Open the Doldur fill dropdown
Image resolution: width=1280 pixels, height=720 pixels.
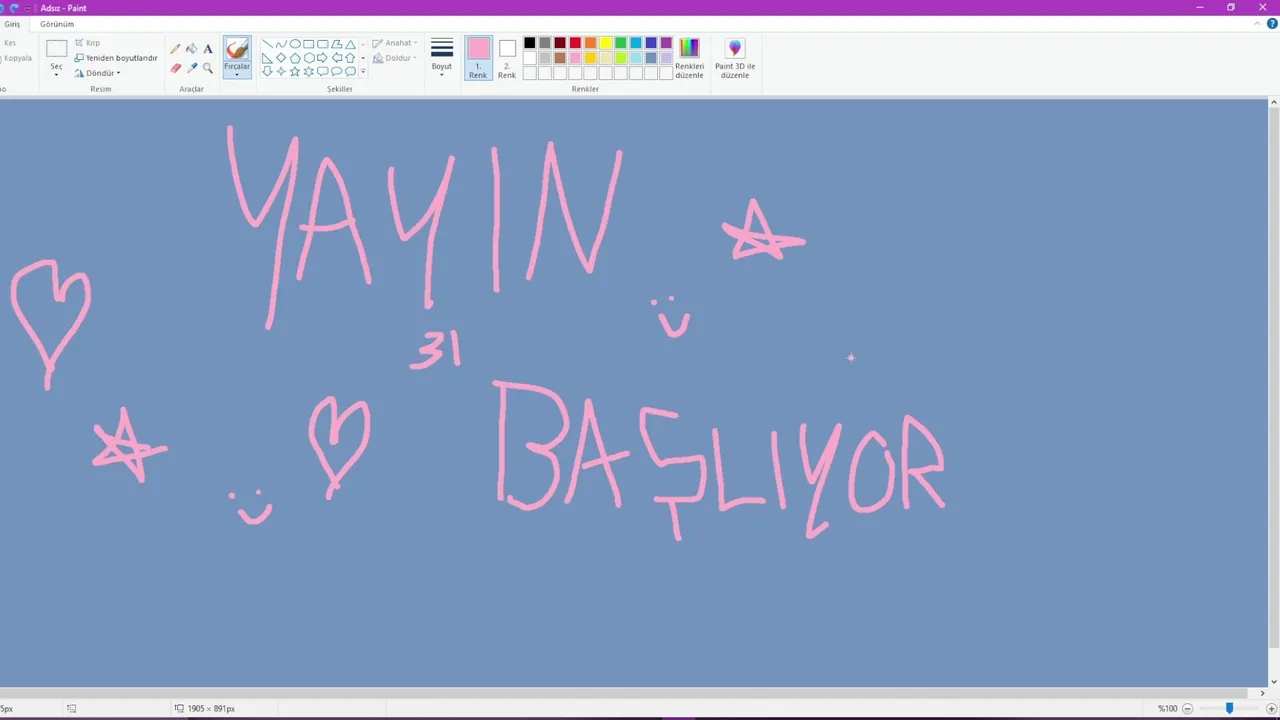395,58
